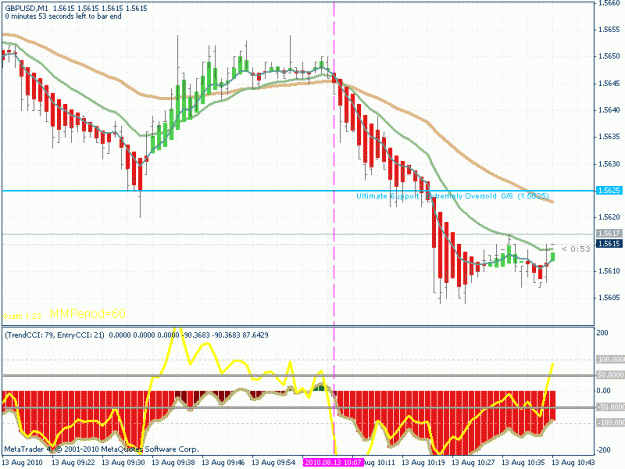
Task: Click the 200 level on CCI scale
Action: (x=603, y=333)
